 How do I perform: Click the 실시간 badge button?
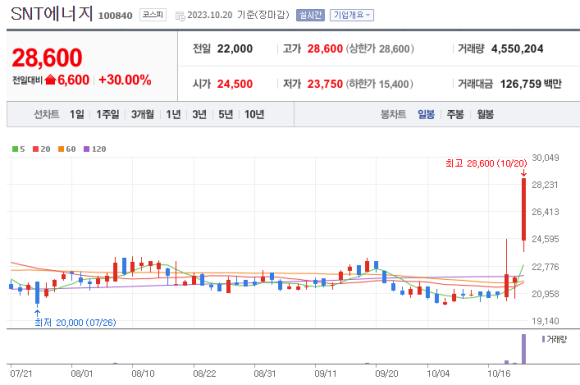click(x=310, y=15)
